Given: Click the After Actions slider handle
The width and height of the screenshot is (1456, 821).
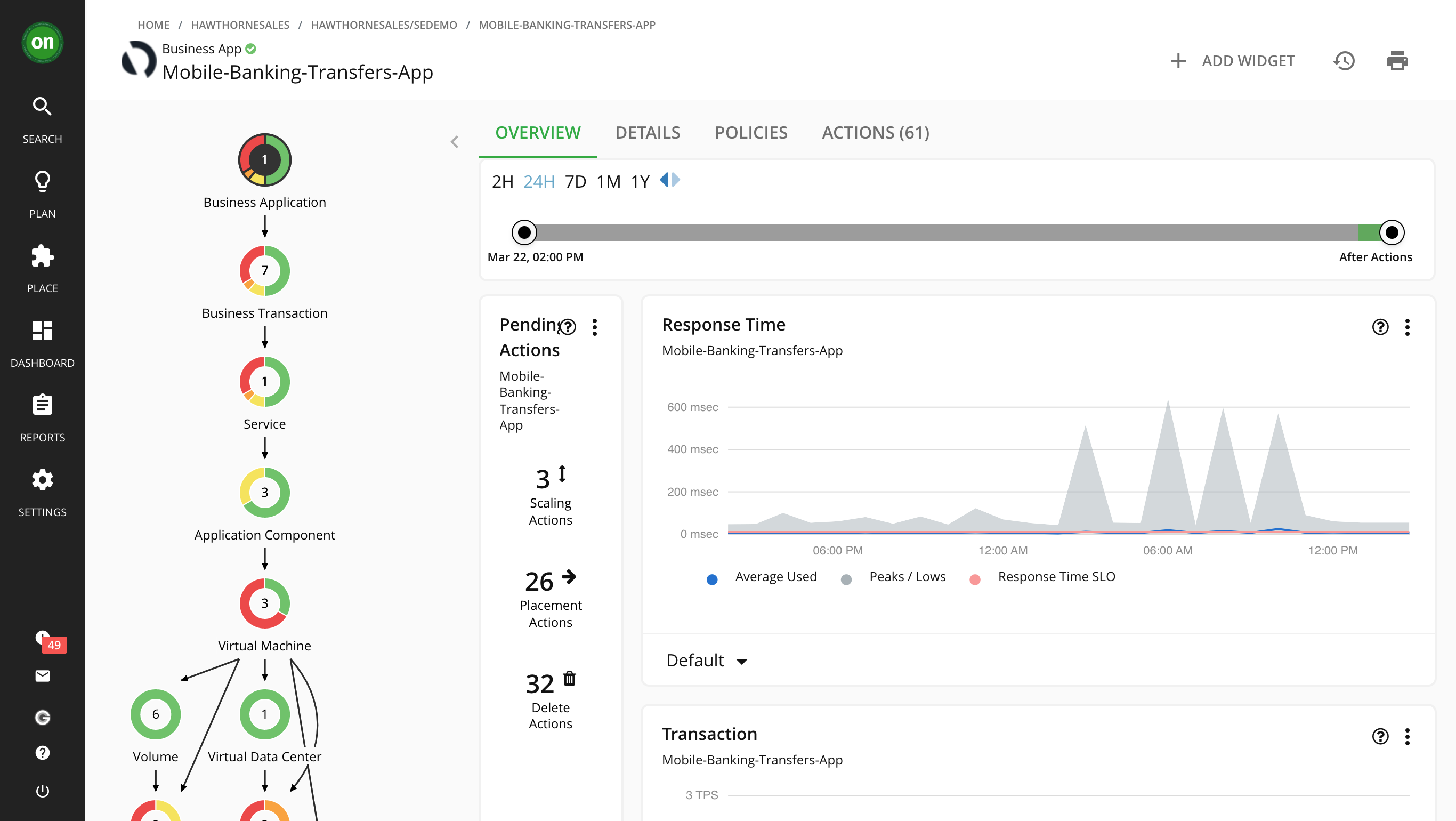Looking at the screenshot, I should (x=1391, y=232).
